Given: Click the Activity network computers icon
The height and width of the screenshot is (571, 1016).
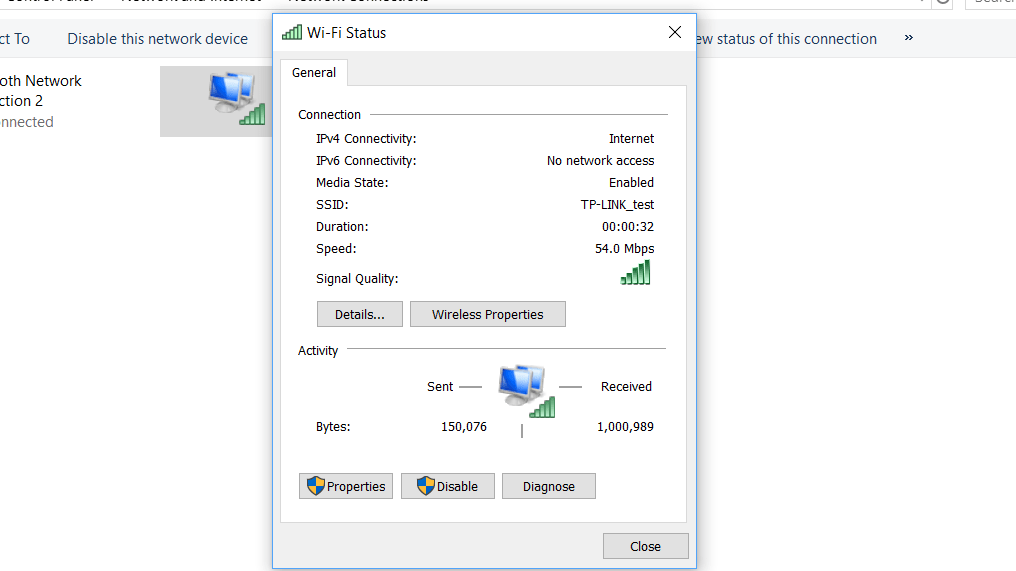Looking at the screenshot, I should coord(526,391).
